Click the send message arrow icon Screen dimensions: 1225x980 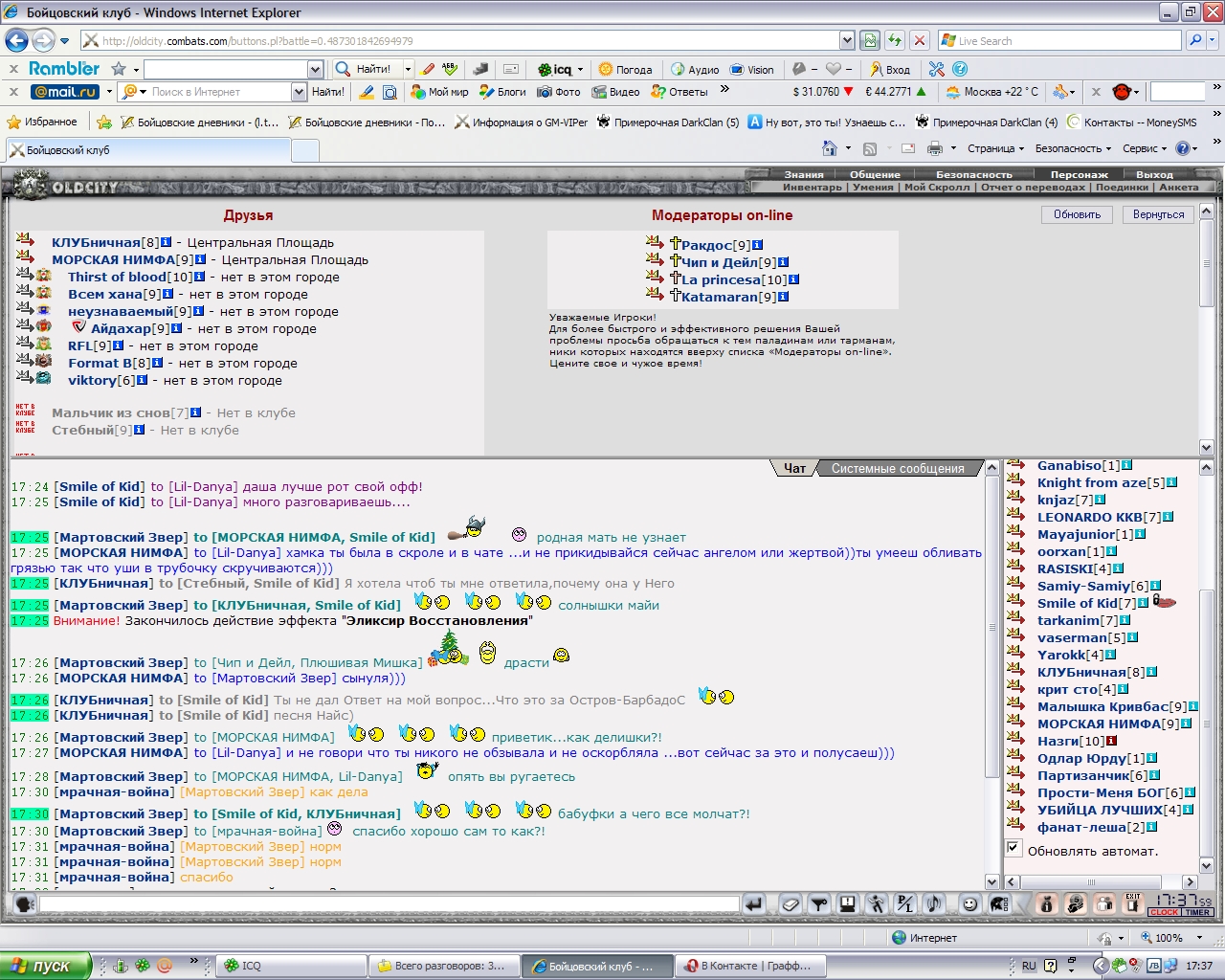[754, 903]
